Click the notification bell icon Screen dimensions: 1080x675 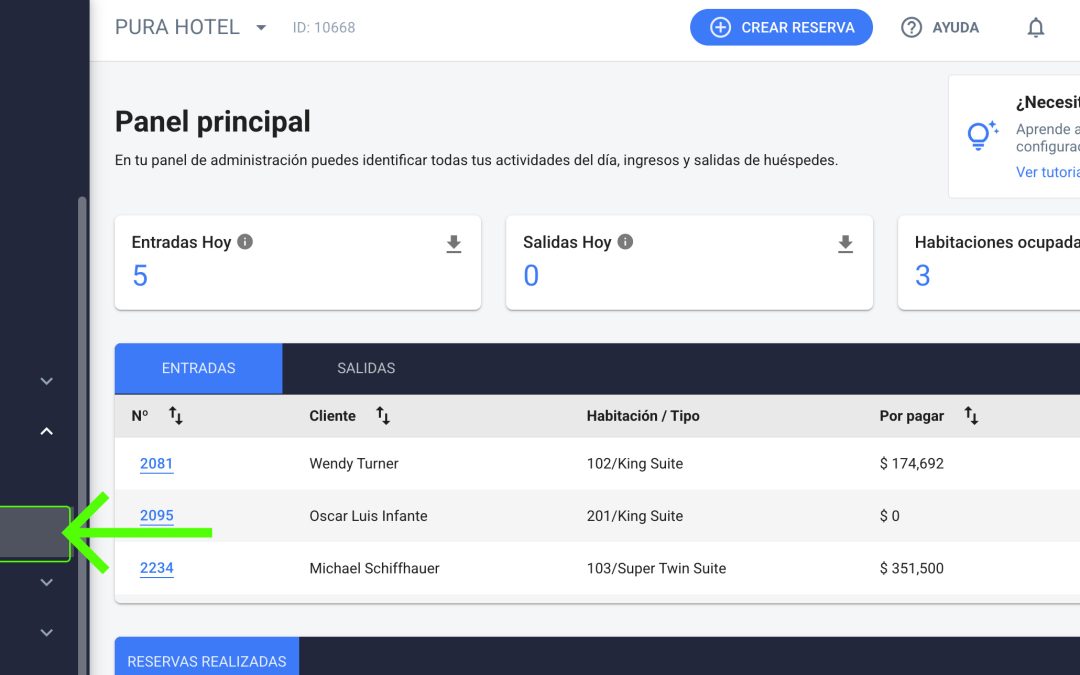click(1035, 28)
